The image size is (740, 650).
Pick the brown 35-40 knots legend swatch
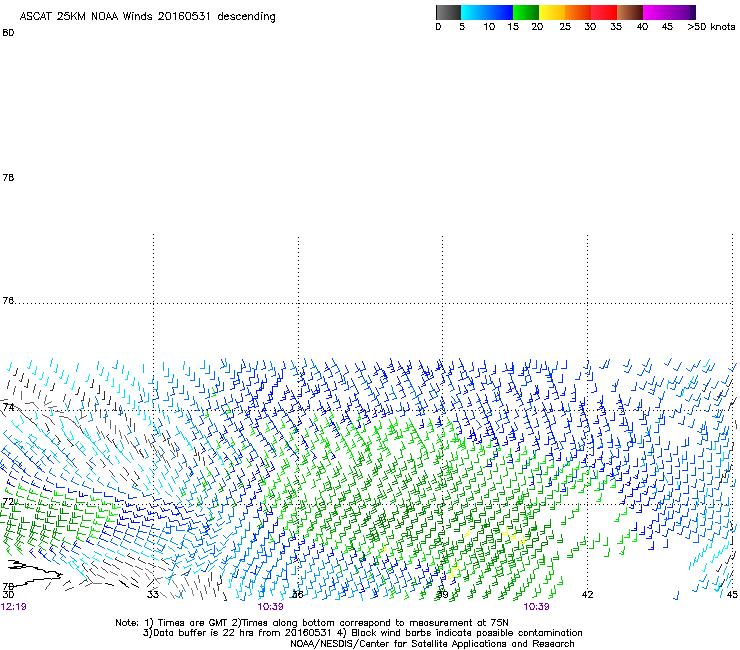click(630, 12)
